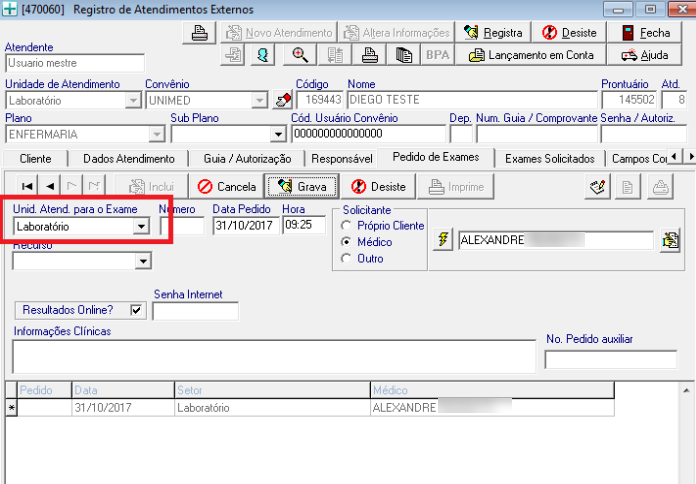Click the printer outline icon at far right
The height and width of the screenshot is (484, 696).
pos(660,187)
